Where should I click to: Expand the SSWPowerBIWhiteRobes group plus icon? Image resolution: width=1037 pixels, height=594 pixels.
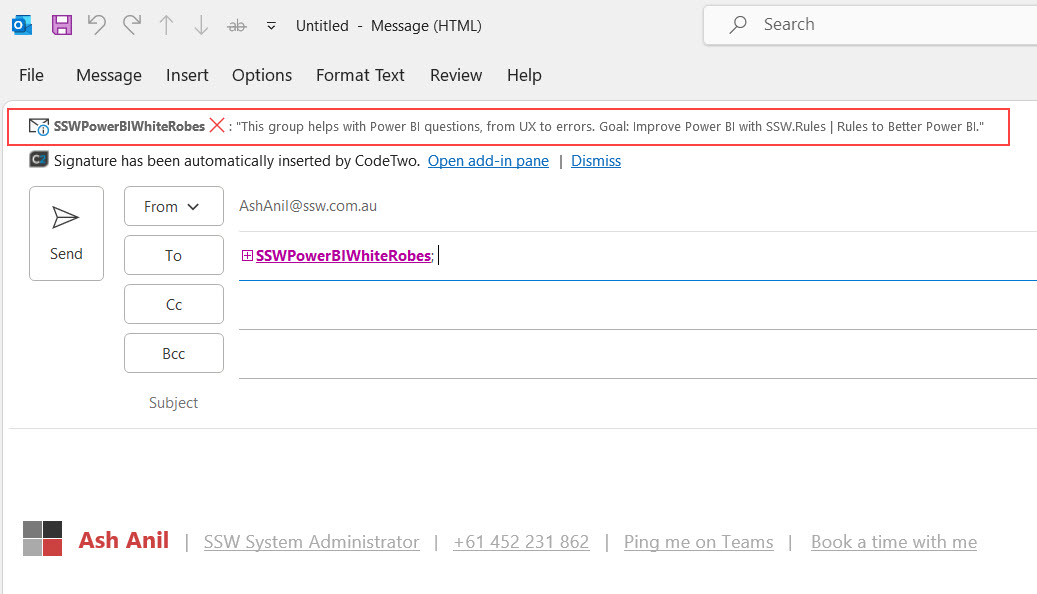point(247,256)
